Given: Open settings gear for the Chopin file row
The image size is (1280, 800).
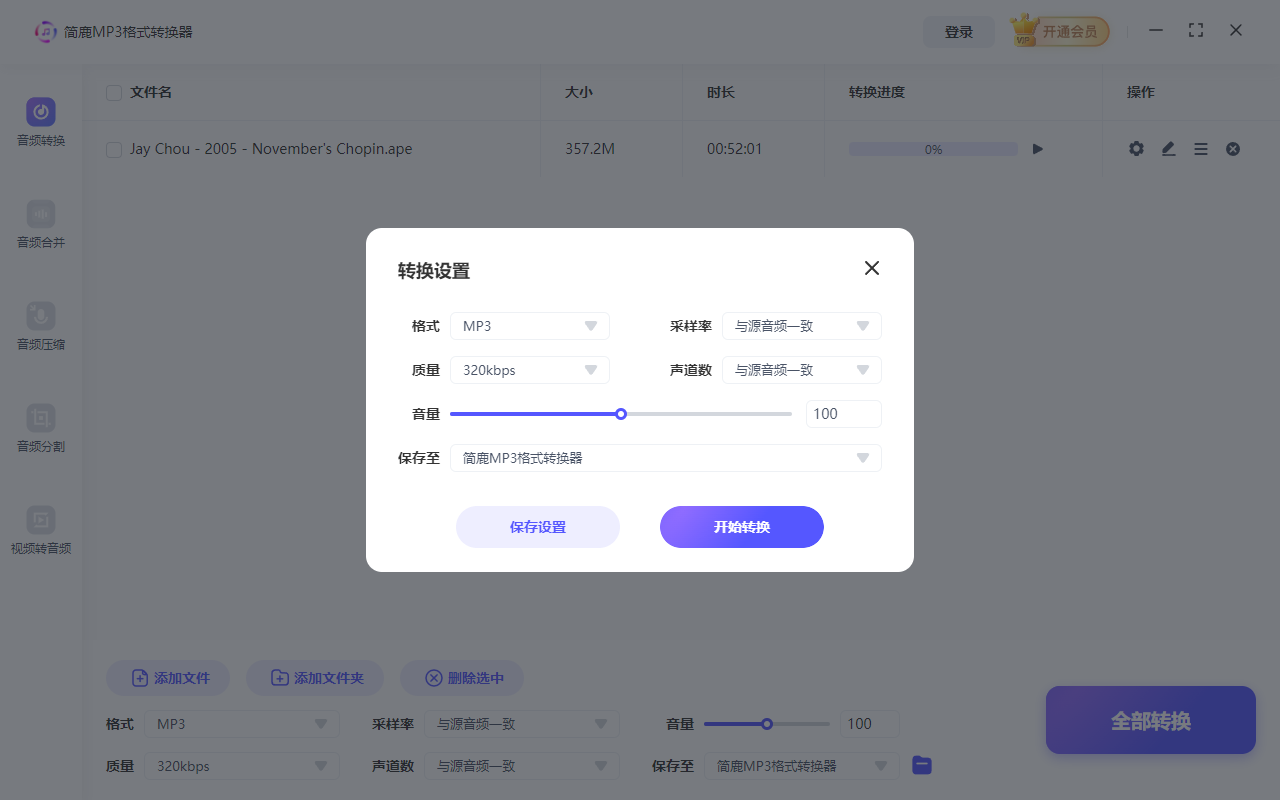Looking at the screenshot, I should pyautogui.click(x=1136, y=148).
